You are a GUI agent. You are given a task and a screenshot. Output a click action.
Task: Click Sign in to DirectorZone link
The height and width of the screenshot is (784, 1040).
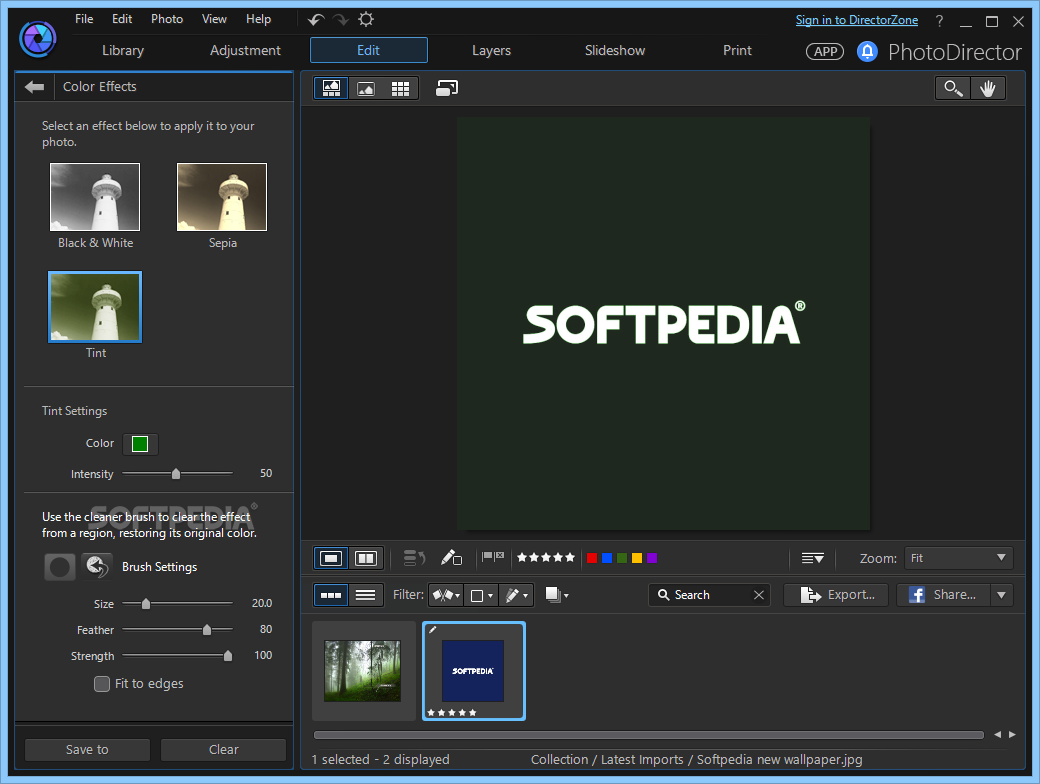click(x=857, y=20)
